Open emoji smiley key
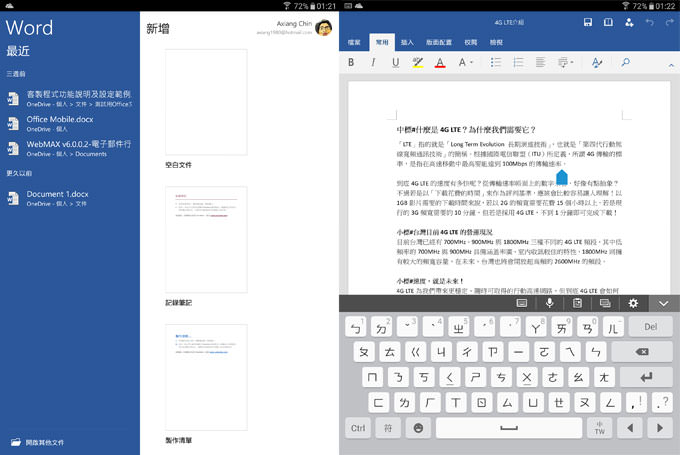Image resolution: width=680 pixels, height=455 pixels. 418,428
